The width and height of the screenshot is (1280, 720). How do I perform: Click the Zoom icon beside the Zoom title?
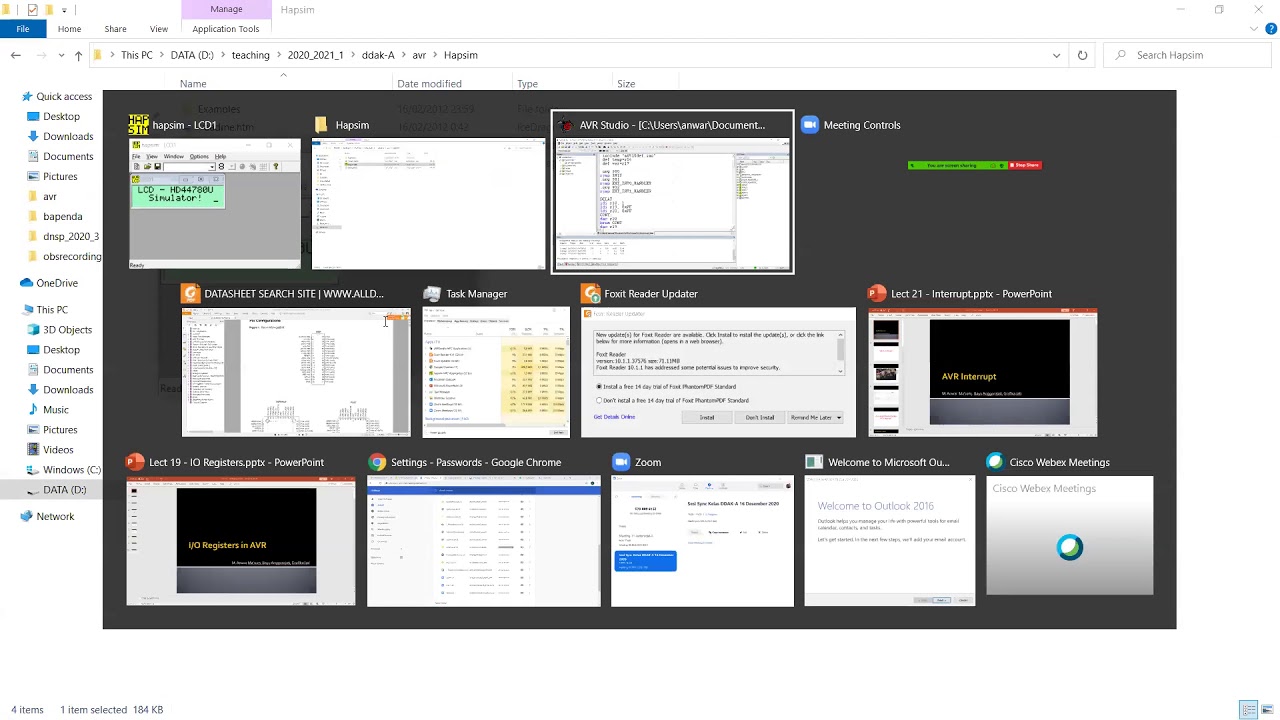click(x=621, y=463)
